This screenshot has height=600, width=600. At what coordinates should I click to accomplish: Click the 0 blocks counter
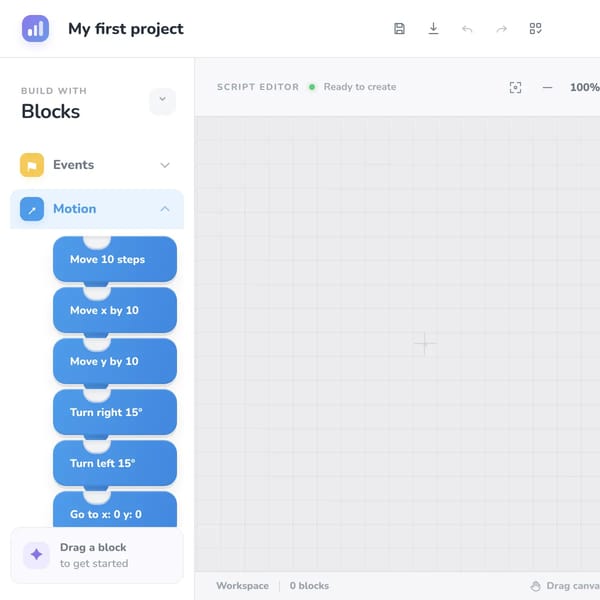(309, 586)
